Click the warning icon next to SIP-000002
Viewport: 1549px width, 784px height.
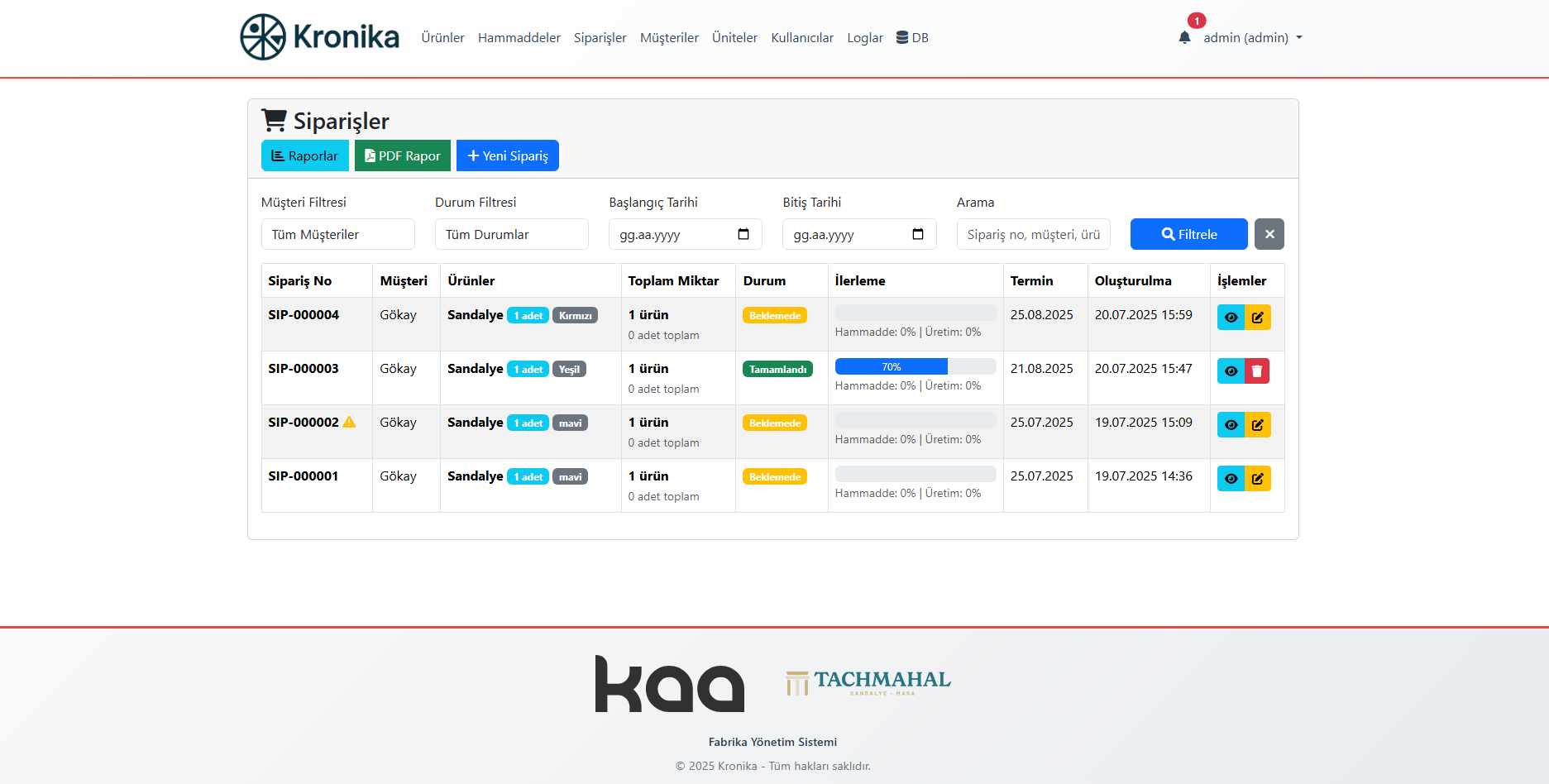350,423
